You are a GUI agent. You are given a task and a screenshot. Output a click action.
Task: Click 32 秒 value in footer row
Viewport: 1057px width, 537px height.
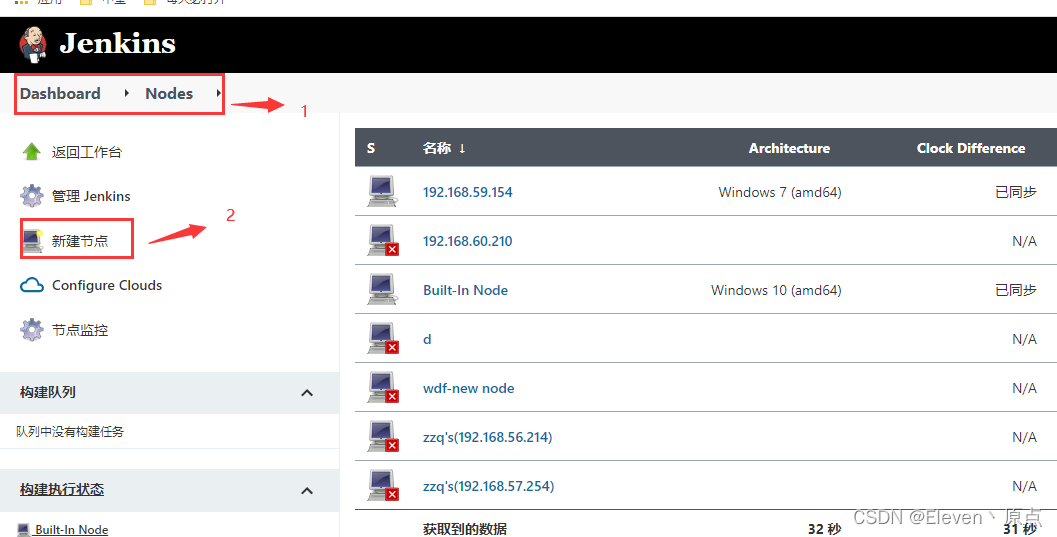[x=824, y=530]
